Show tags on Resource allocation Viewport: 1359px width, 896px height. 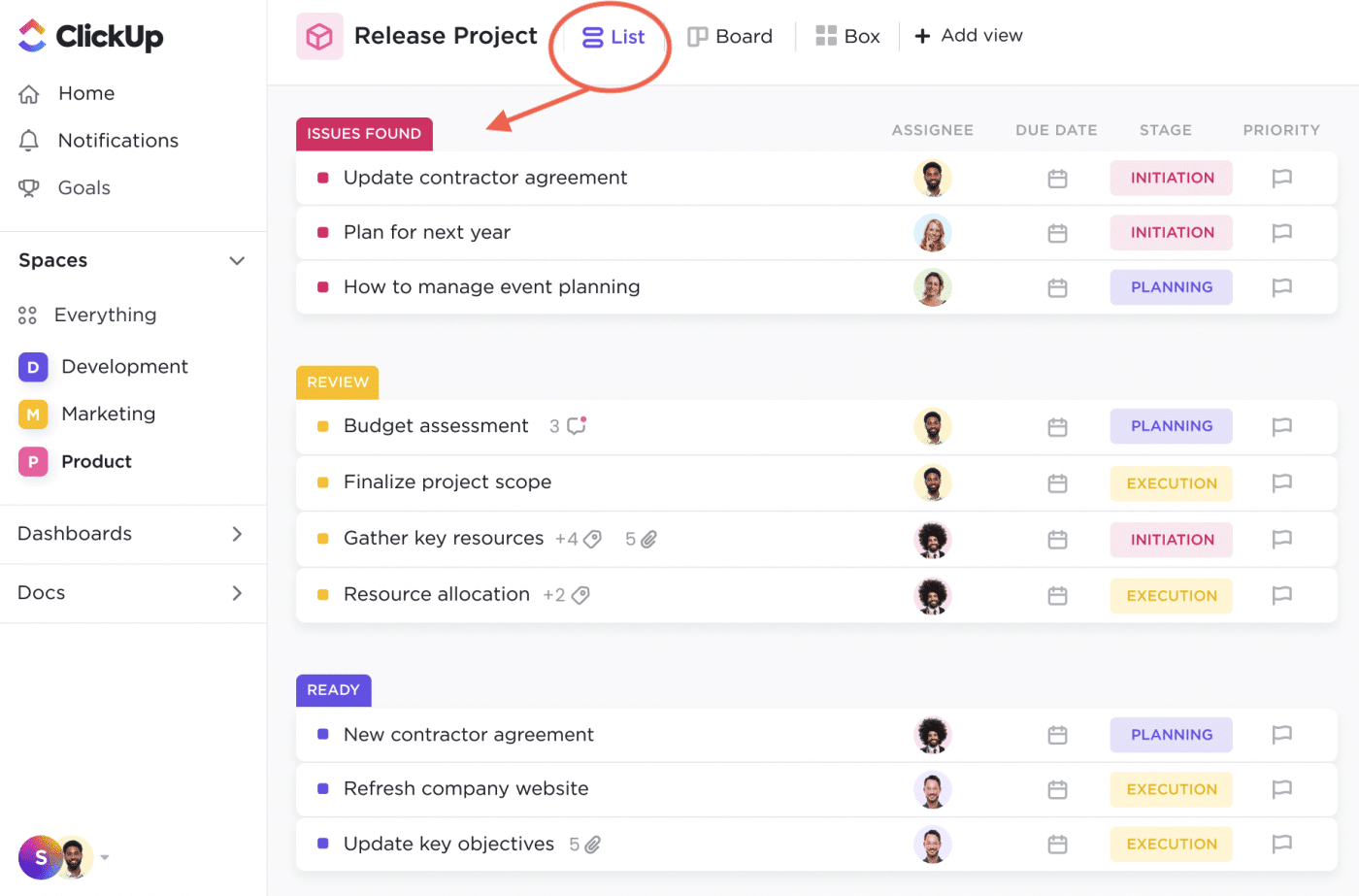580,595
